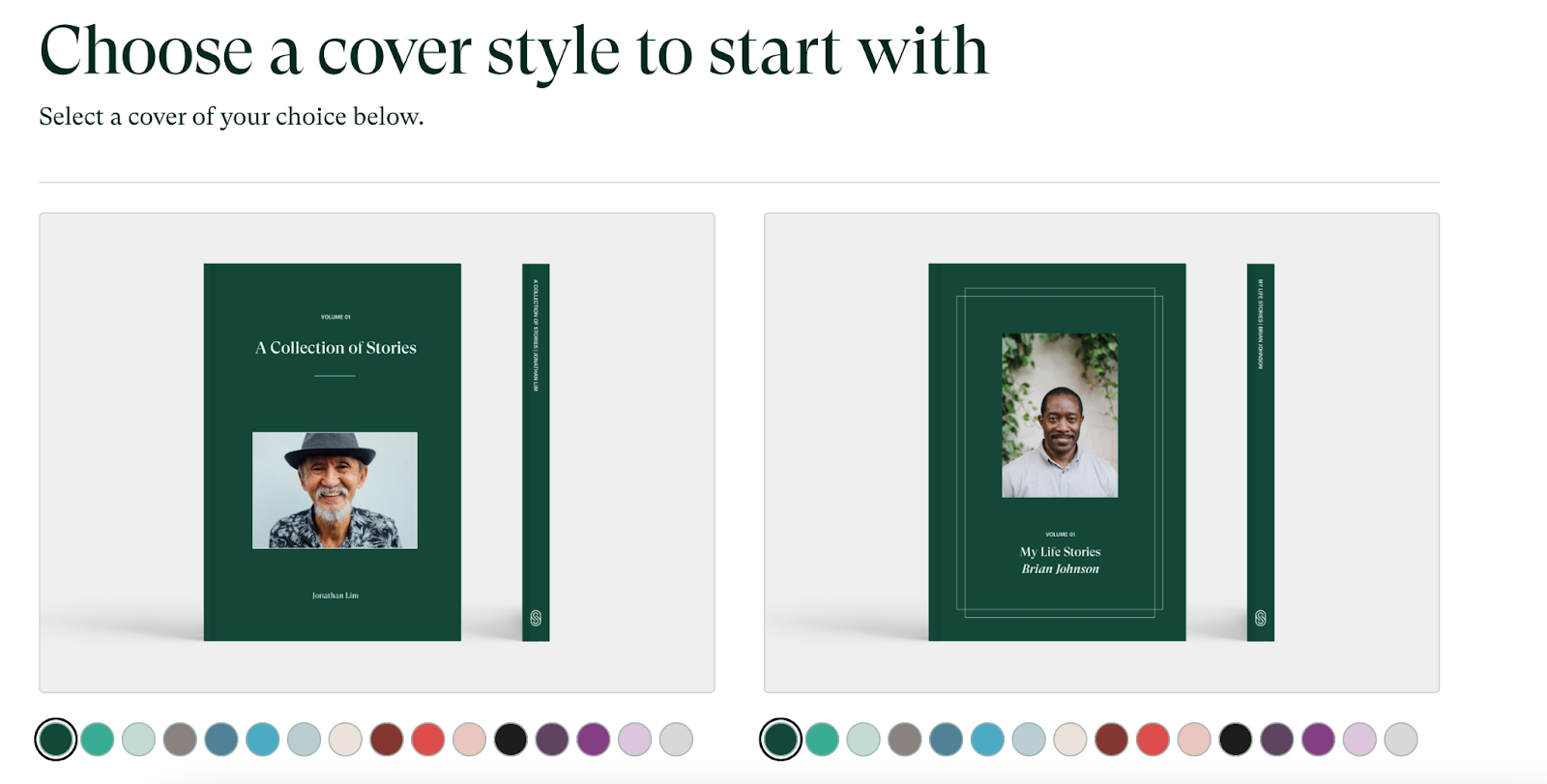Image resolution: width=1547 pixels, height=784 pixels.
Task: Pick the dark maroon swatch under left cover
Action: pyautogui.click(x=387, y=740)
